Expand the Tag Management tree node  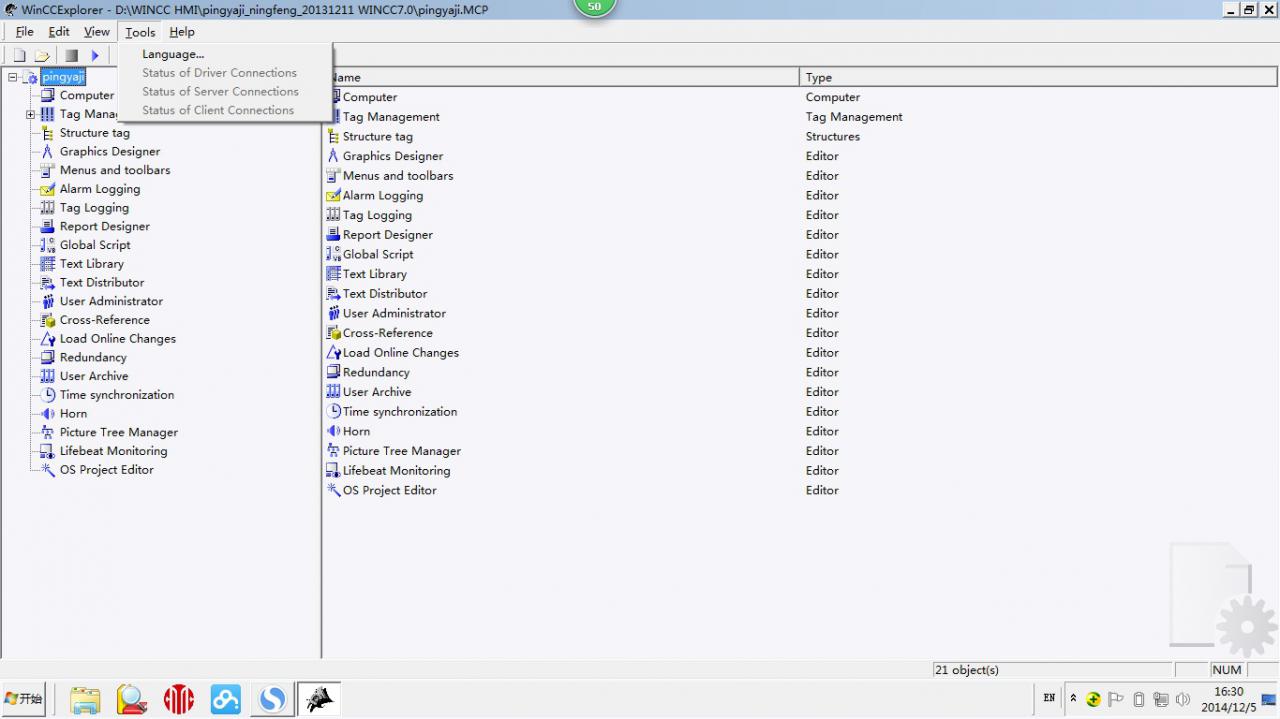31,115
